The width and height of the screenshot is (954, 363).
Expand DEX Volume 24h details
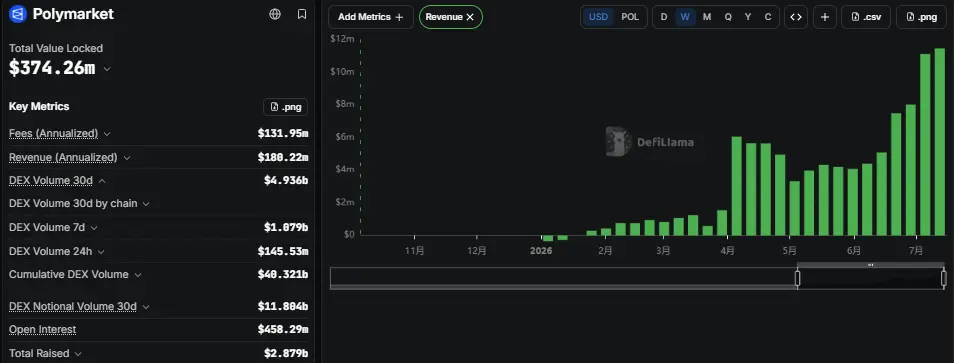click(x=101, y=251)
